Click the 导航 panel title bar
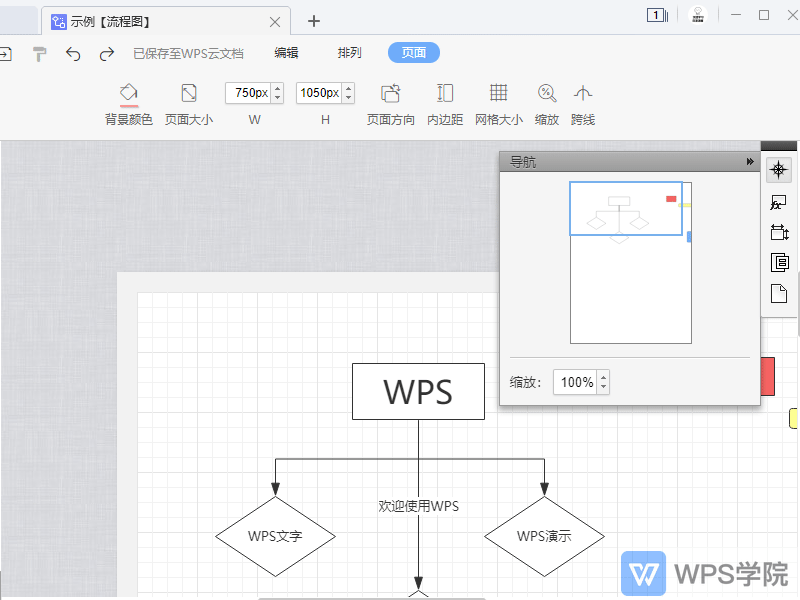 (x=630, y=162)
